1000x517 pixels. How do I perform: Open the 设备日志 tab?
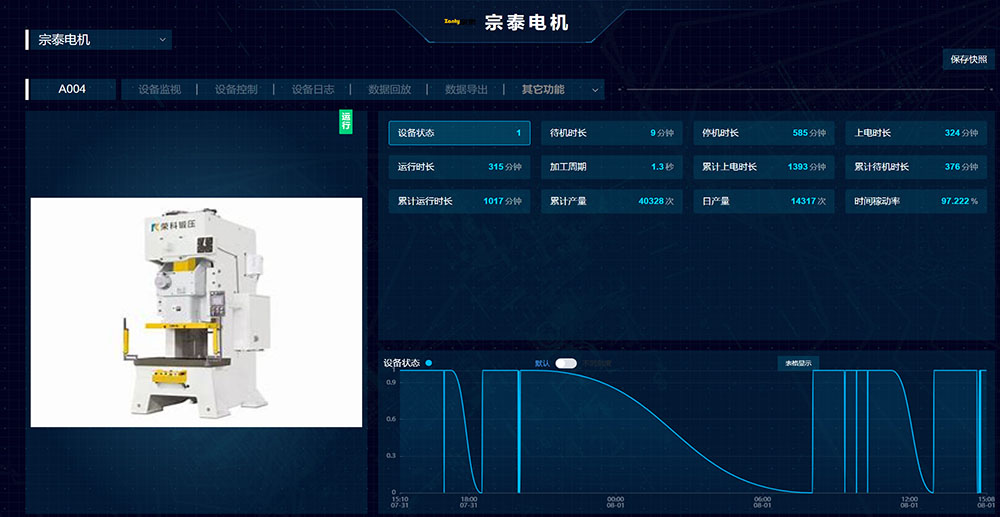313,90
